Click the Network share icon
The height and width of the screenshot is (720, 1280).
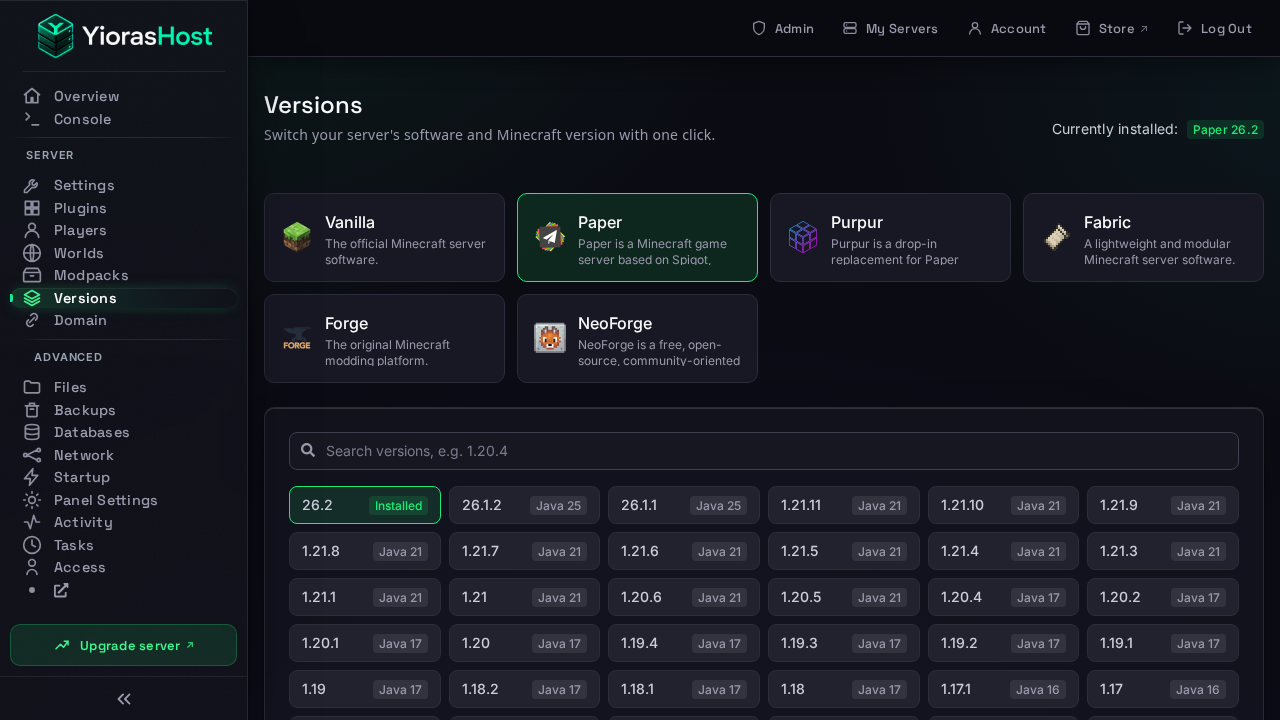[x=32, y=455]
